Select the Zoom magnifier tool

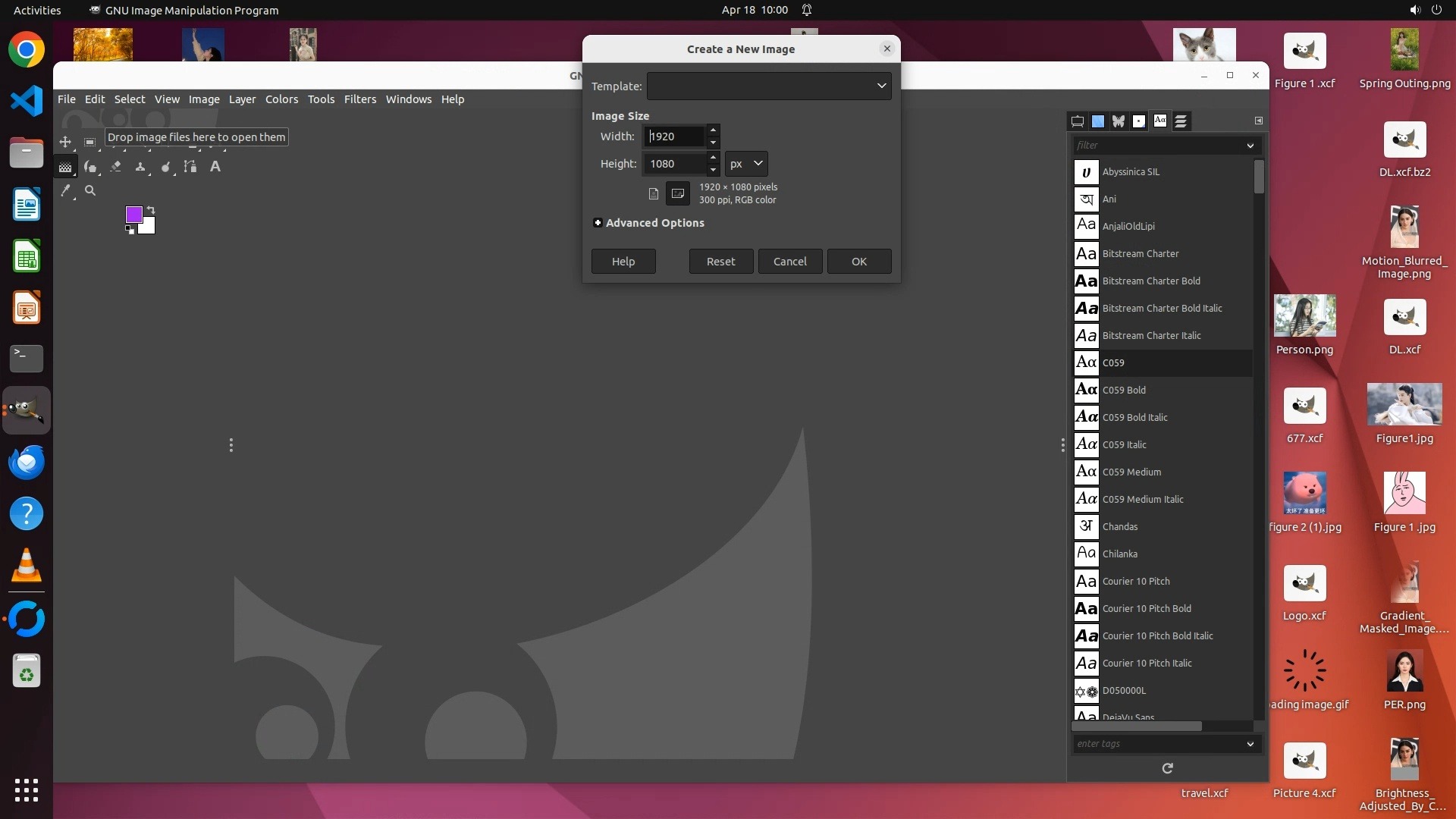click(90, 190)
